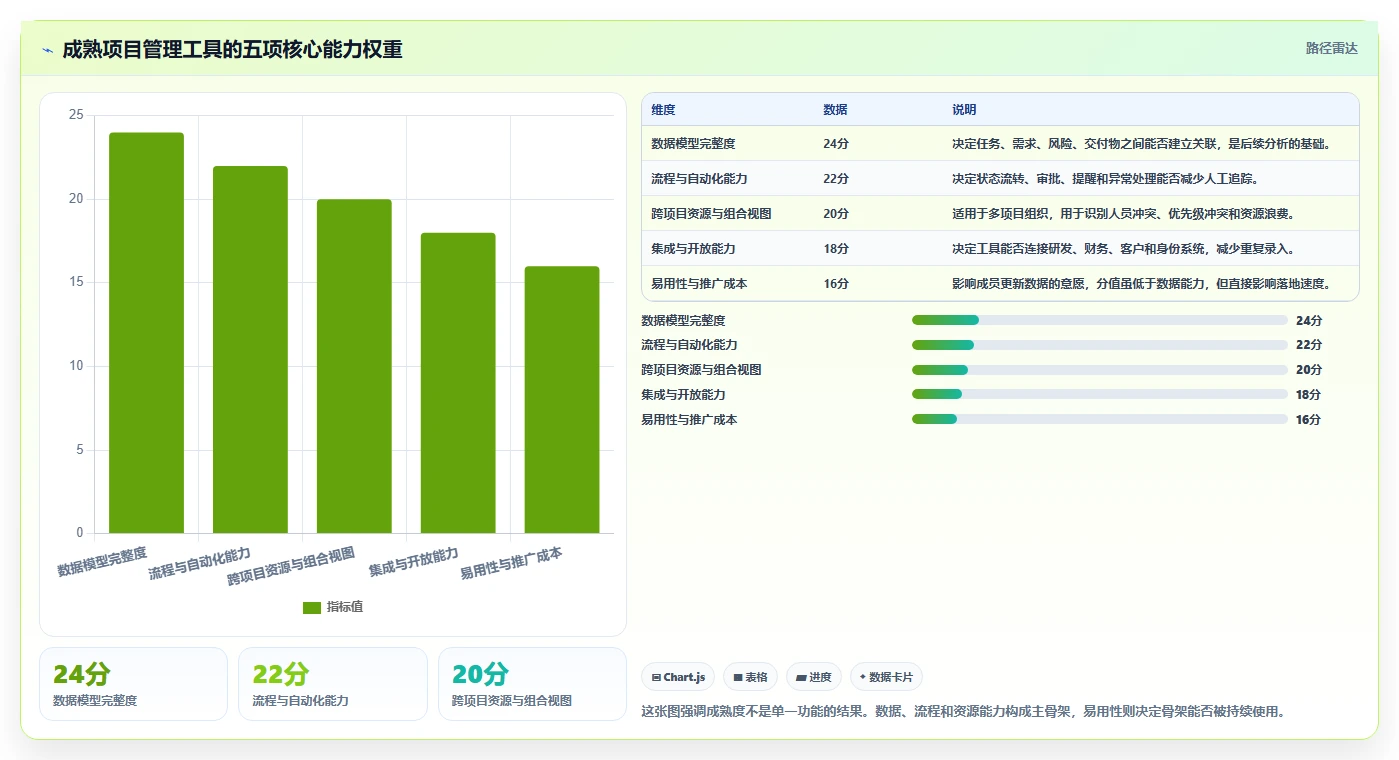Click the 24分 cell in the table
1399x760 pixels.
coord(836,144)
